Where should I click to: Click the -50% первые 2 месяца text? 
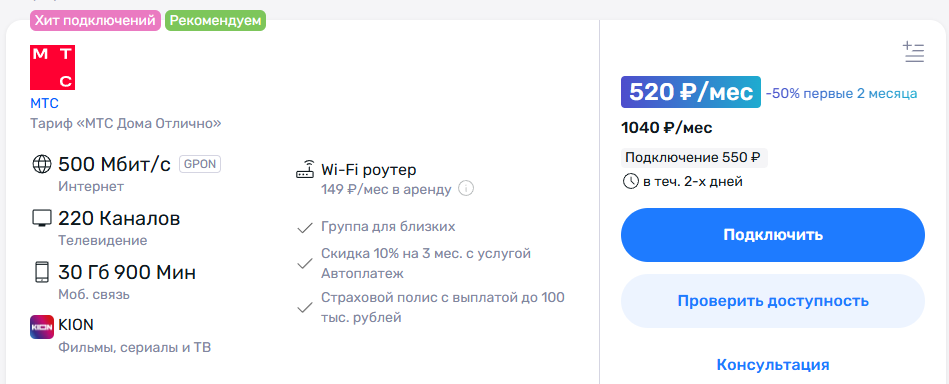(841, 93)
